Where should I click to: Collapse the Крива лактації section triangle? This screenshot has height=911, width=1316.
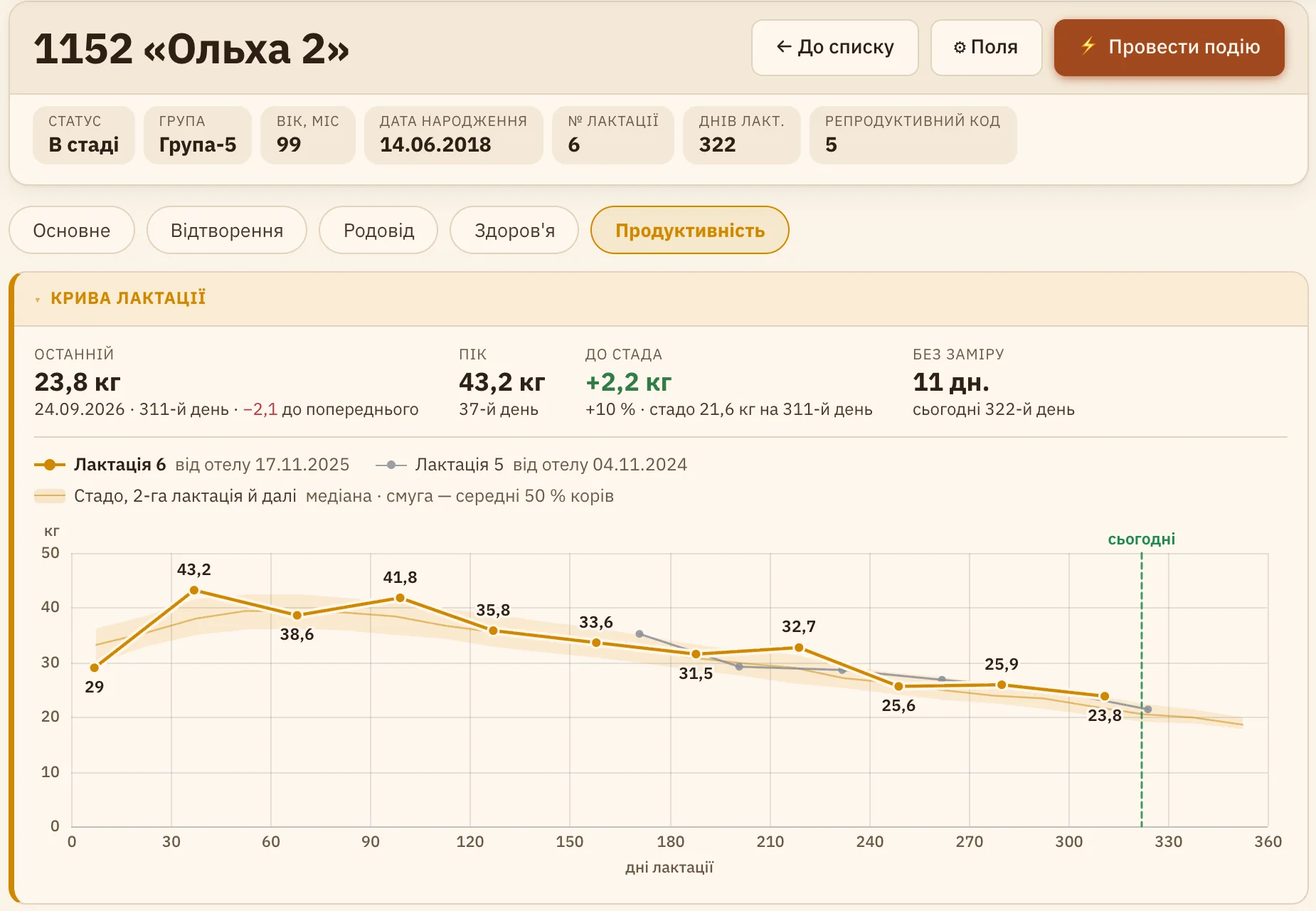click(38, 300)
